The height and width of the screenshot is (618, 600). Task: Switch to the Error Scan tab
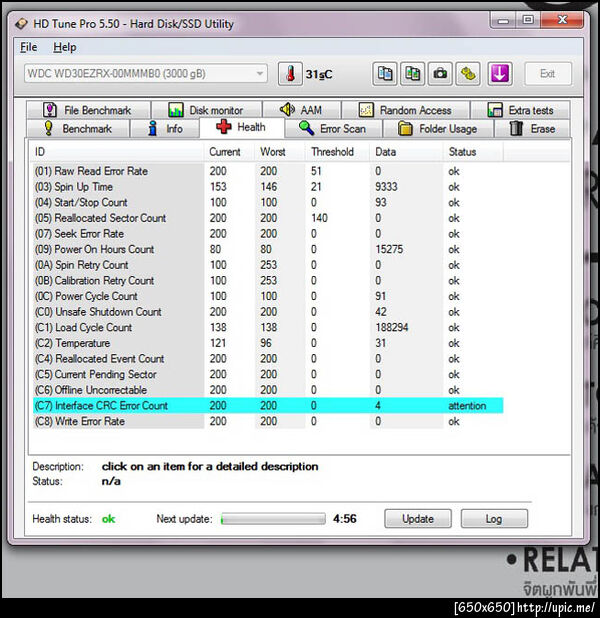coord(333,128)
